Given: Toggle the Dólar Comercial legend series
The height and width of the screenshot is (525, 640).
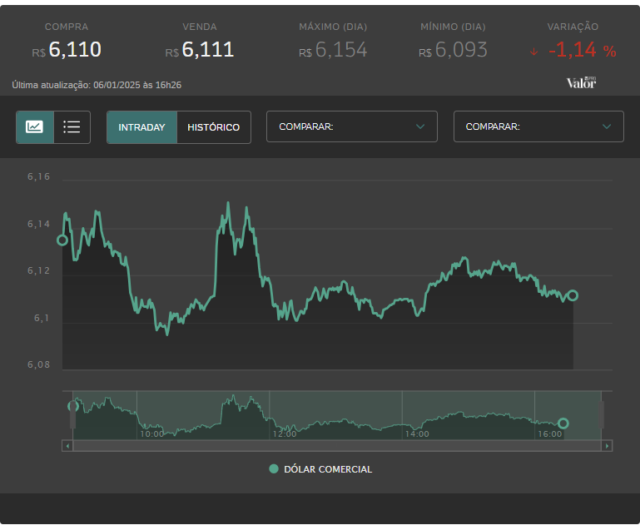Looking at the screenshot, I should 320,469.
